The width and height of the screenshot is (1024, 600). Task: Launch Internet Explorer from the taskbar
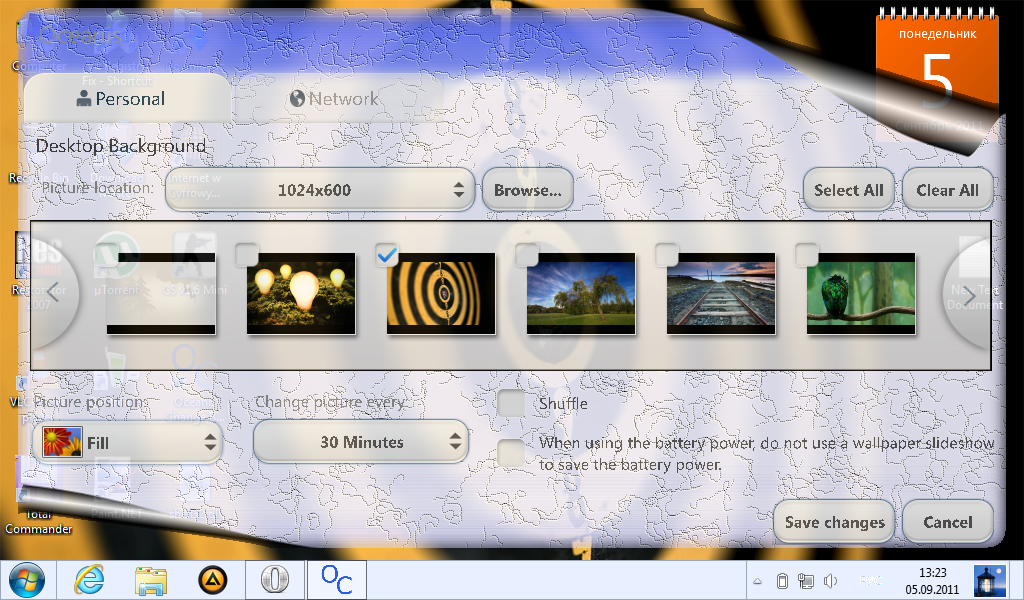point(89,580)
